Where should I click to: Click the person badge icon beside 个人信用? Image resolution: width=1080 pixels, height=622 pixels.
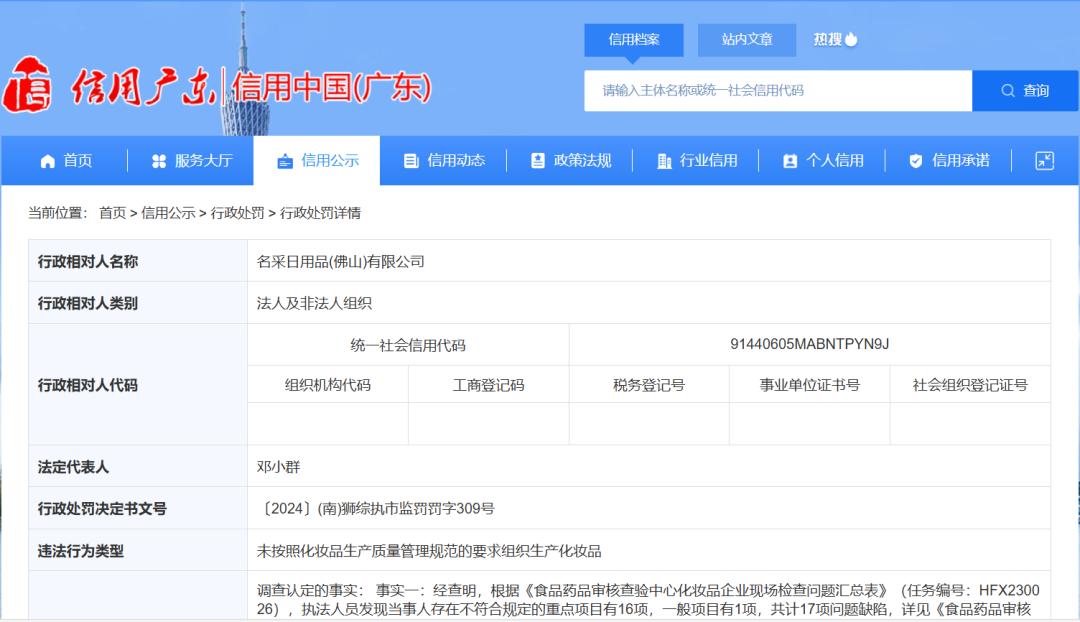click(790, 161)
